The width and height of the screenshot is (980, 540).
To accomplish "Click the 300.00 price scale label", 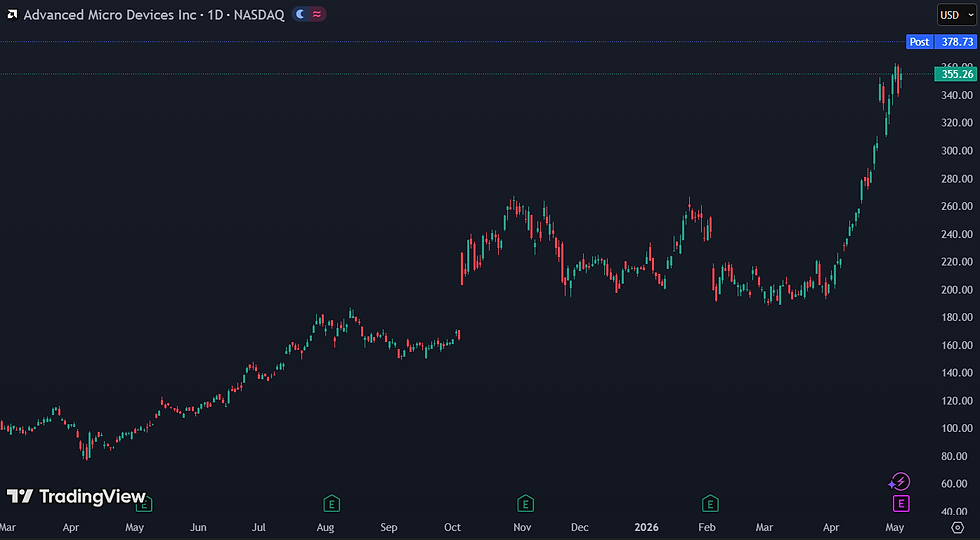I will coord(957,151).
